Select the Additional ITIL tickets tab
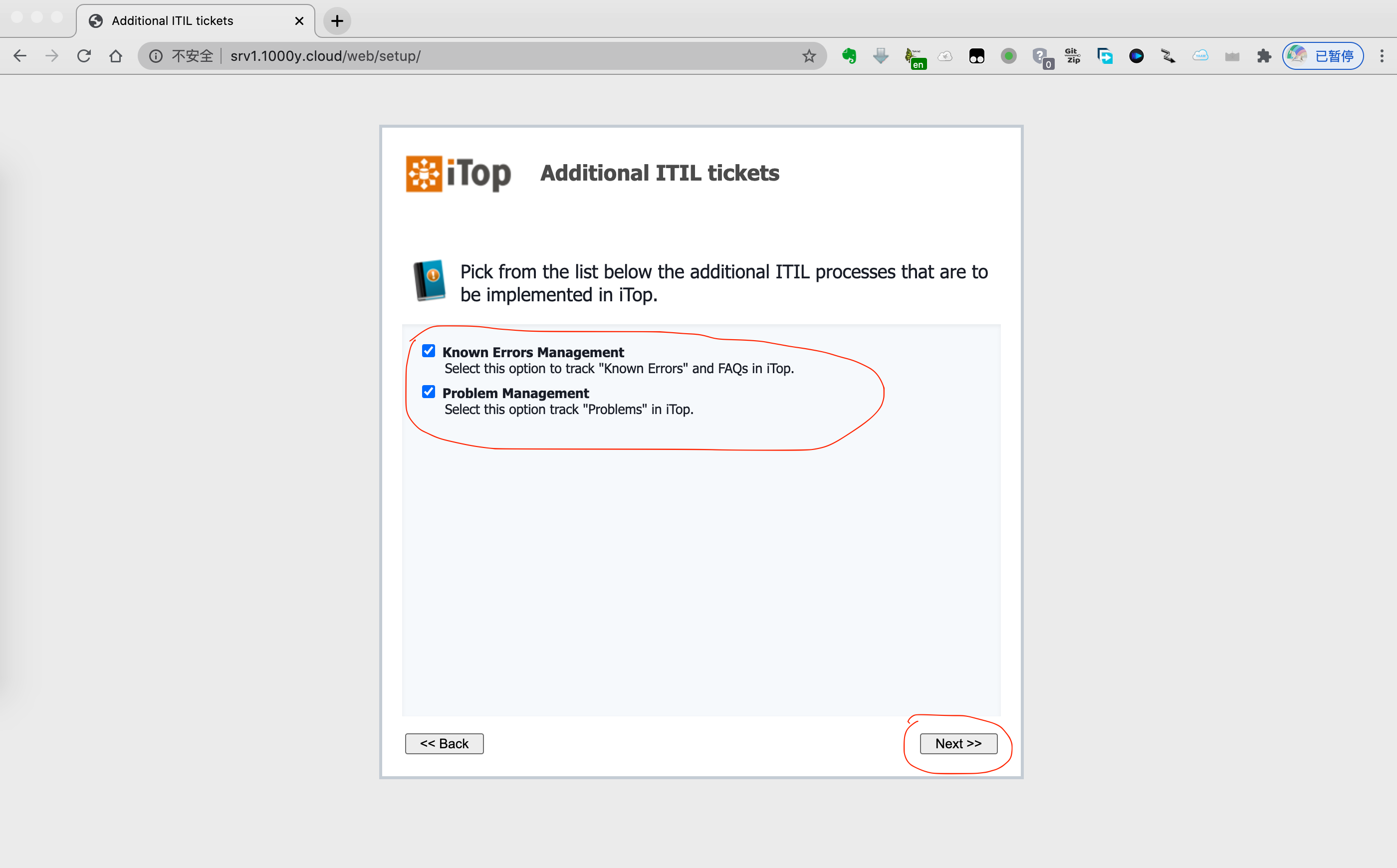 tap(196, 21)
